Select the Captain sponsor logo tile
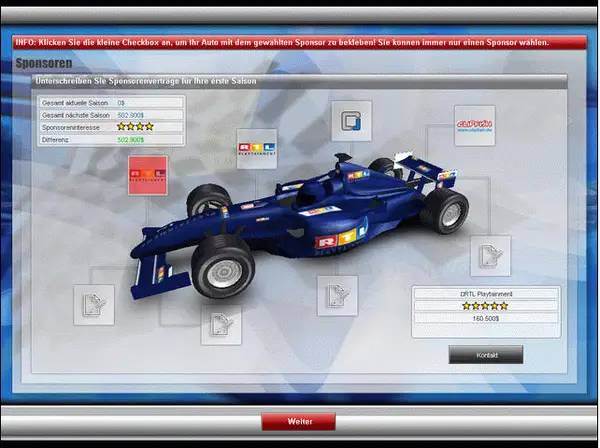 point(474,125)
